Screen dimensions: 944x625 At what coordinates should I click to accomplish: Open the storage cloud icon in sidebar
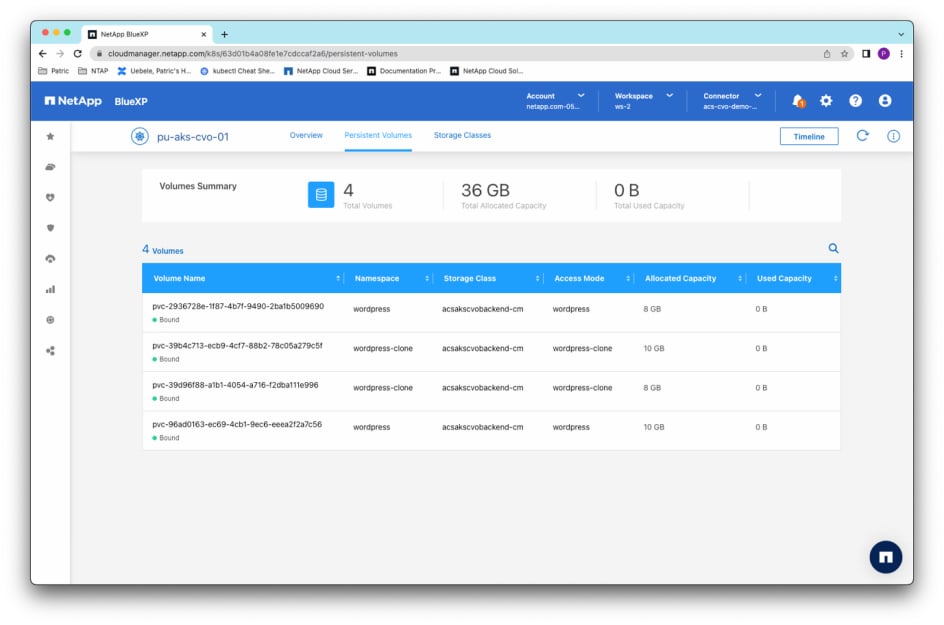coord(51,167)
